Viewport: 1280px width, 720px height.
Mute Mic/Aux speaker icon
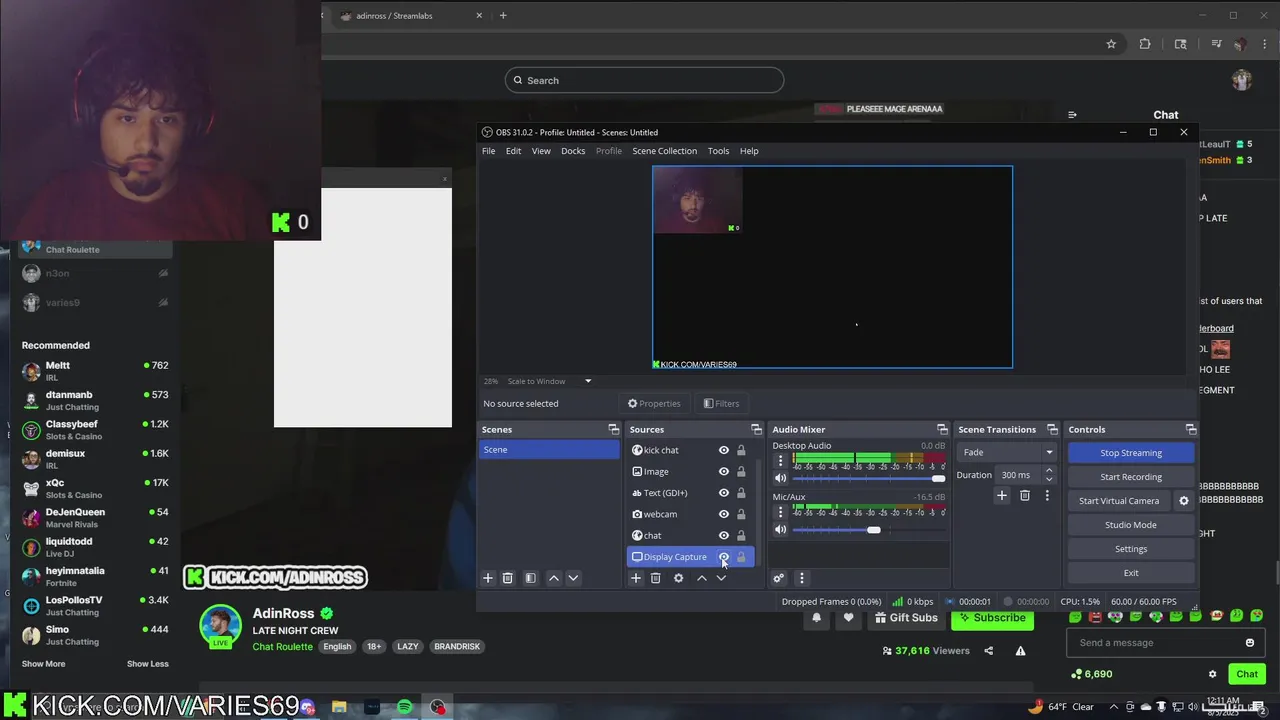tap(780, 530)
